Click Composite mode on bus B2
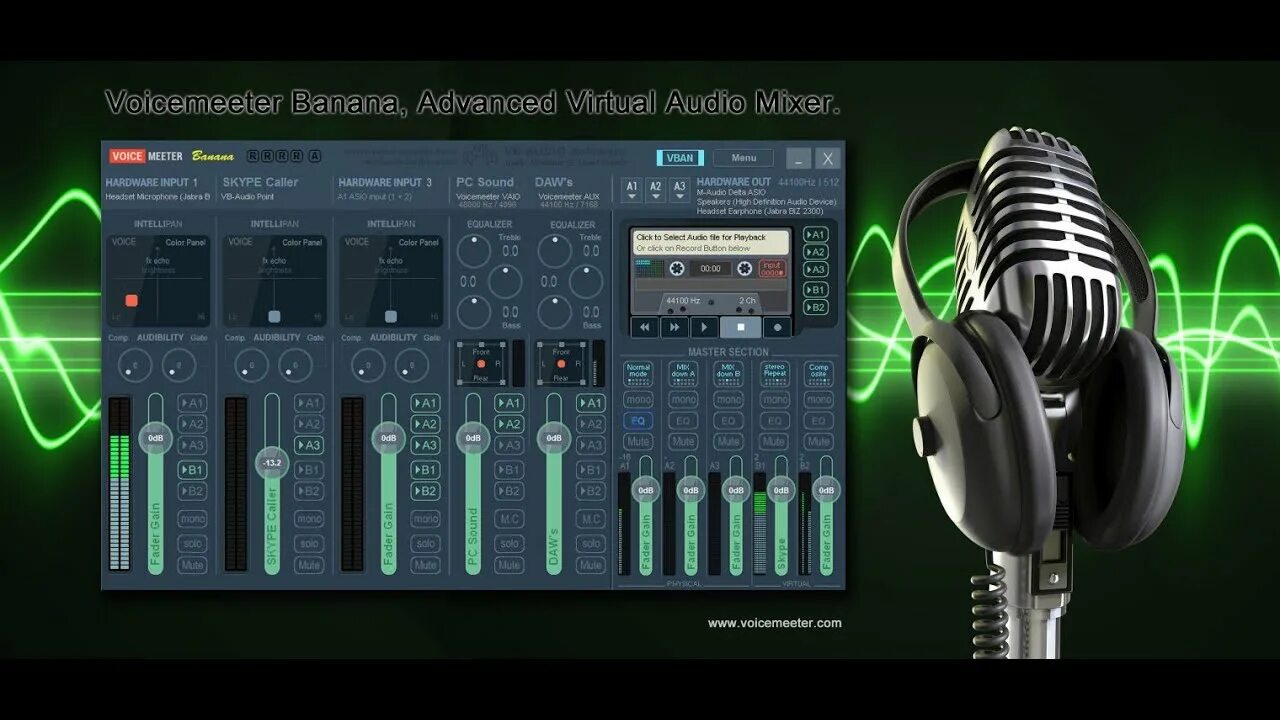 point(819,374)
